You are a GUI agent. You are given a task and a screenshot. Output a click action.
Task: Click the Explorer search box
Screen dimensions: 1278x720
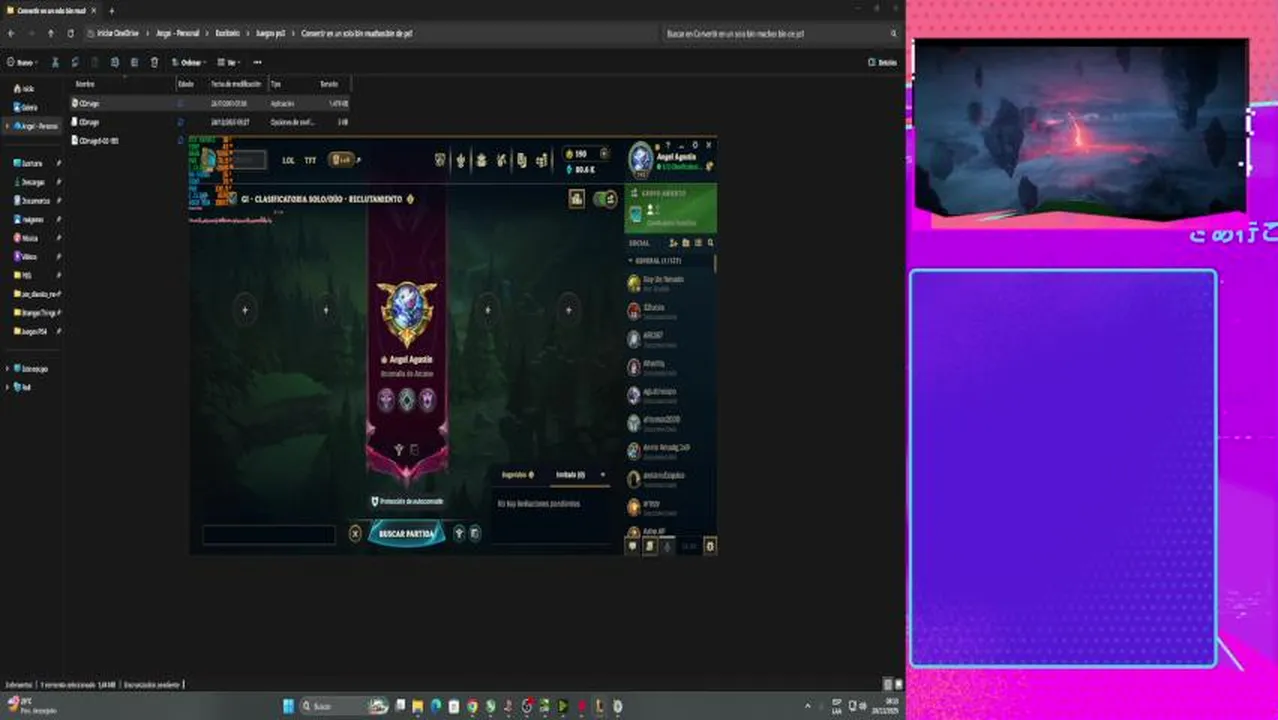[x=781, y=33]
